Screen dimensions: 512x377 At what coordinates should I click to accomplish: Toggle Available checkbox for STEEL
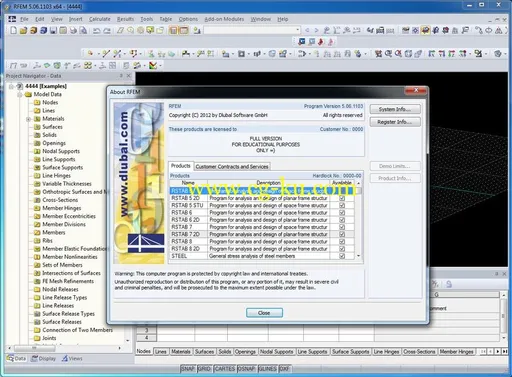point(342,256)
